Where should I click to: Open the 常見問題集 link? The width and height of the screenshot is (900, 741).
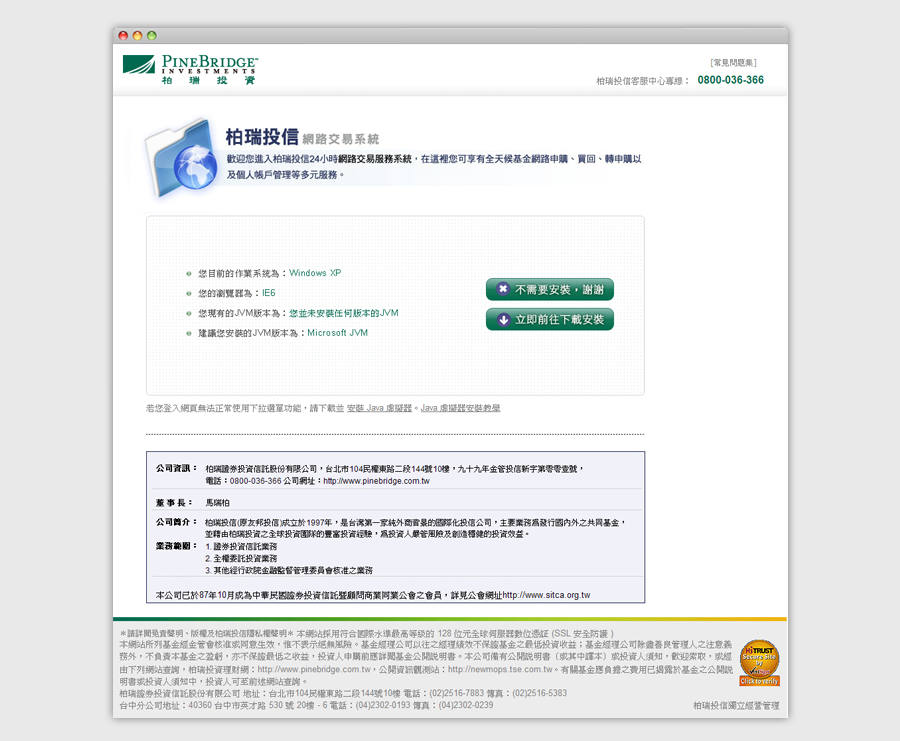[733, 63]
